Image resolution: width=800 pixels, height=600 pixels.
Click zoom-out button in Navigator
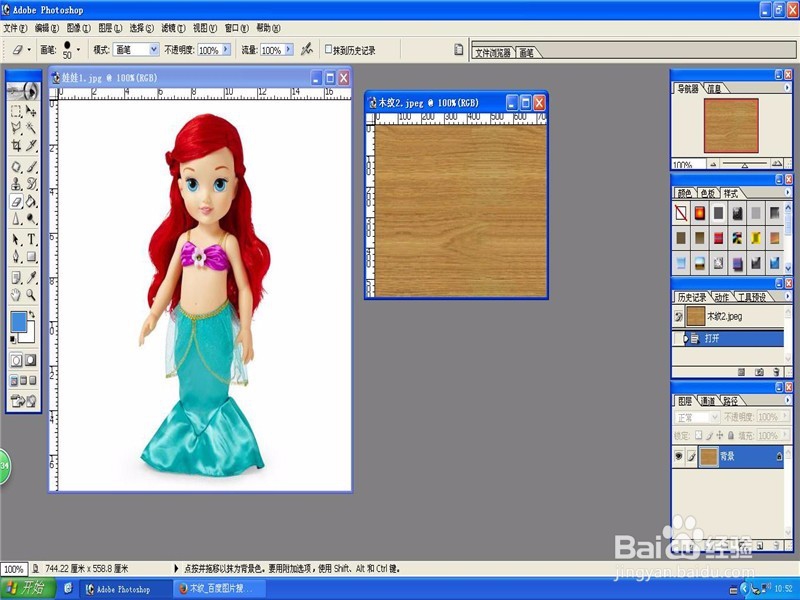tap(713, 164)
